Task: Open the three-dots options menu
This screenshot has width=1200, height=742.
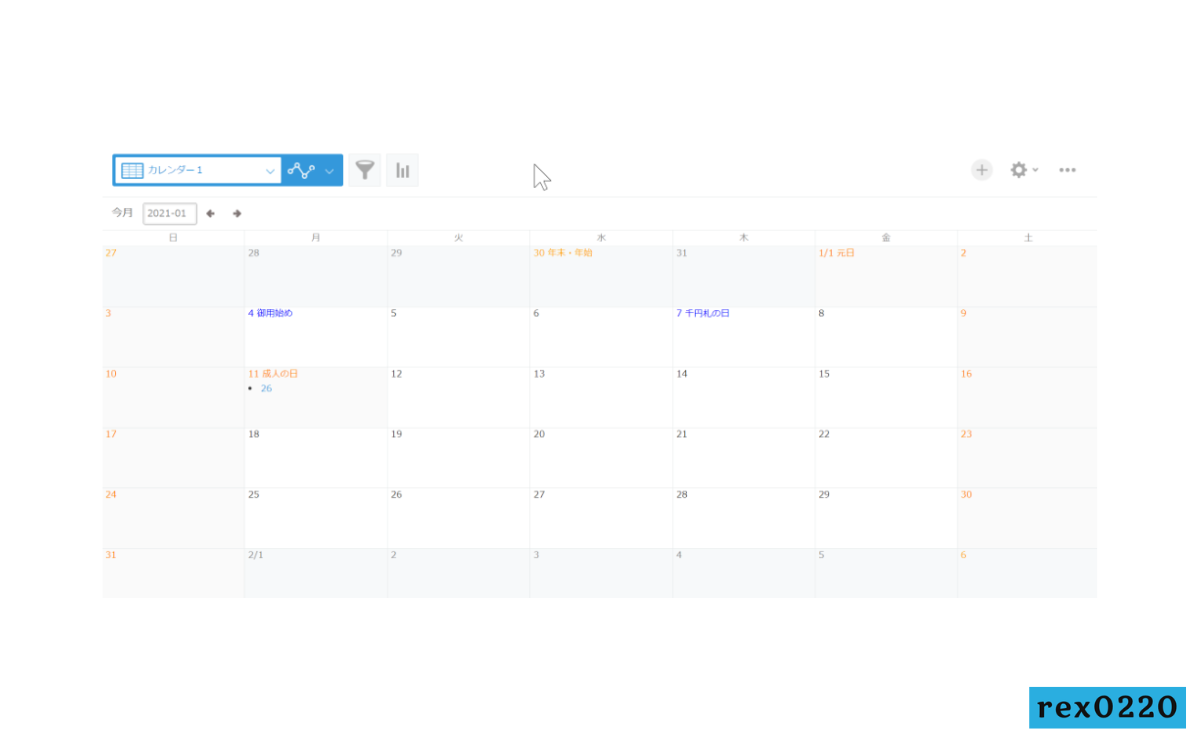Action: pos(1067,170)
